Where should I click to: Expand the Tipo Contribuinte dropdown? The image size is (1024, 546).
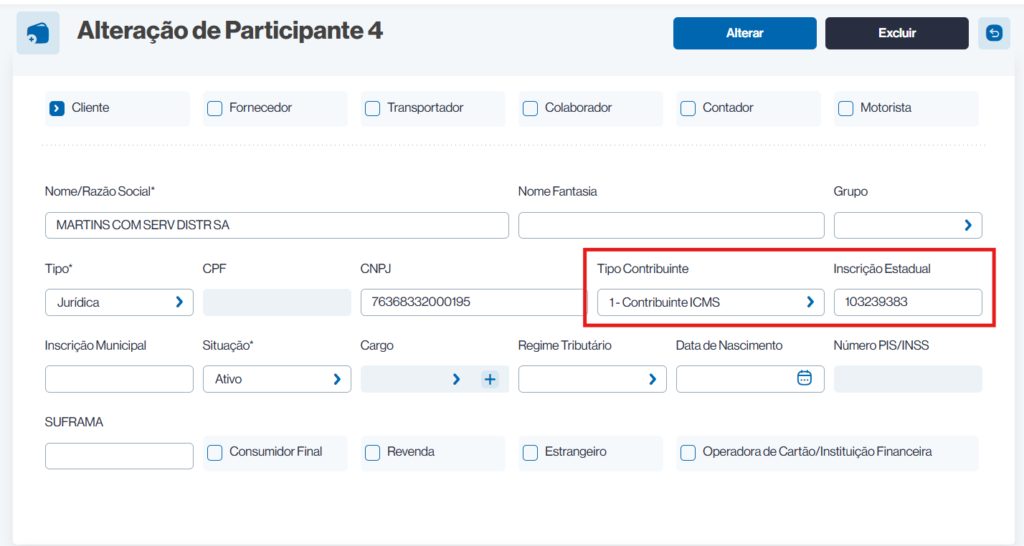pyautogui.click(x=710, y=302)
